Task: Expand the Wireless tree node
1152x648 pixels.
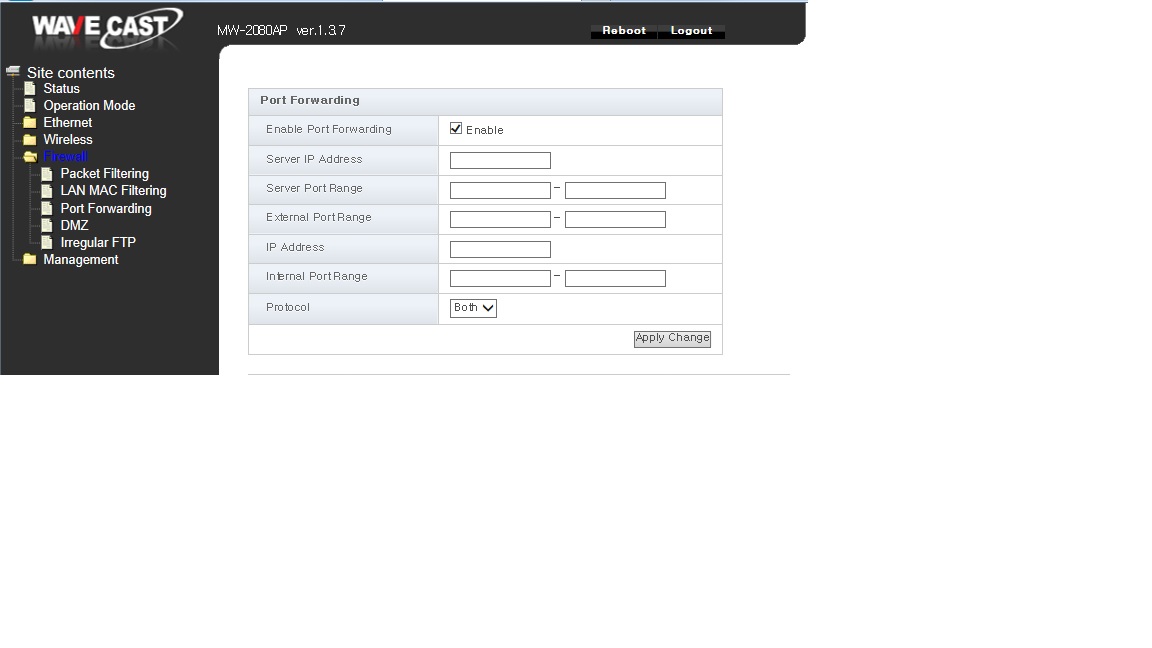Action: point(68,140)
